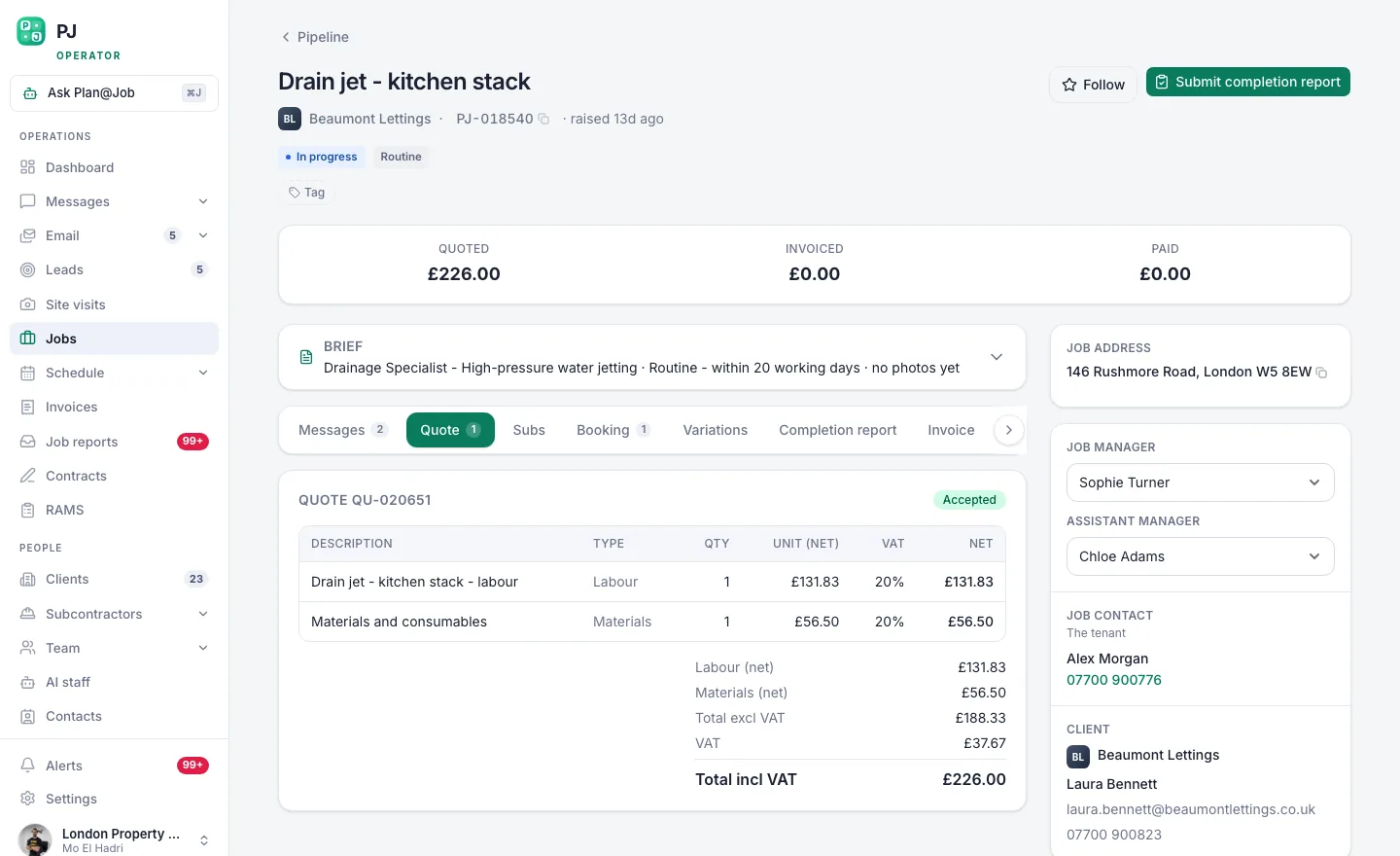Follow this job with star button

click(1093, 85)
